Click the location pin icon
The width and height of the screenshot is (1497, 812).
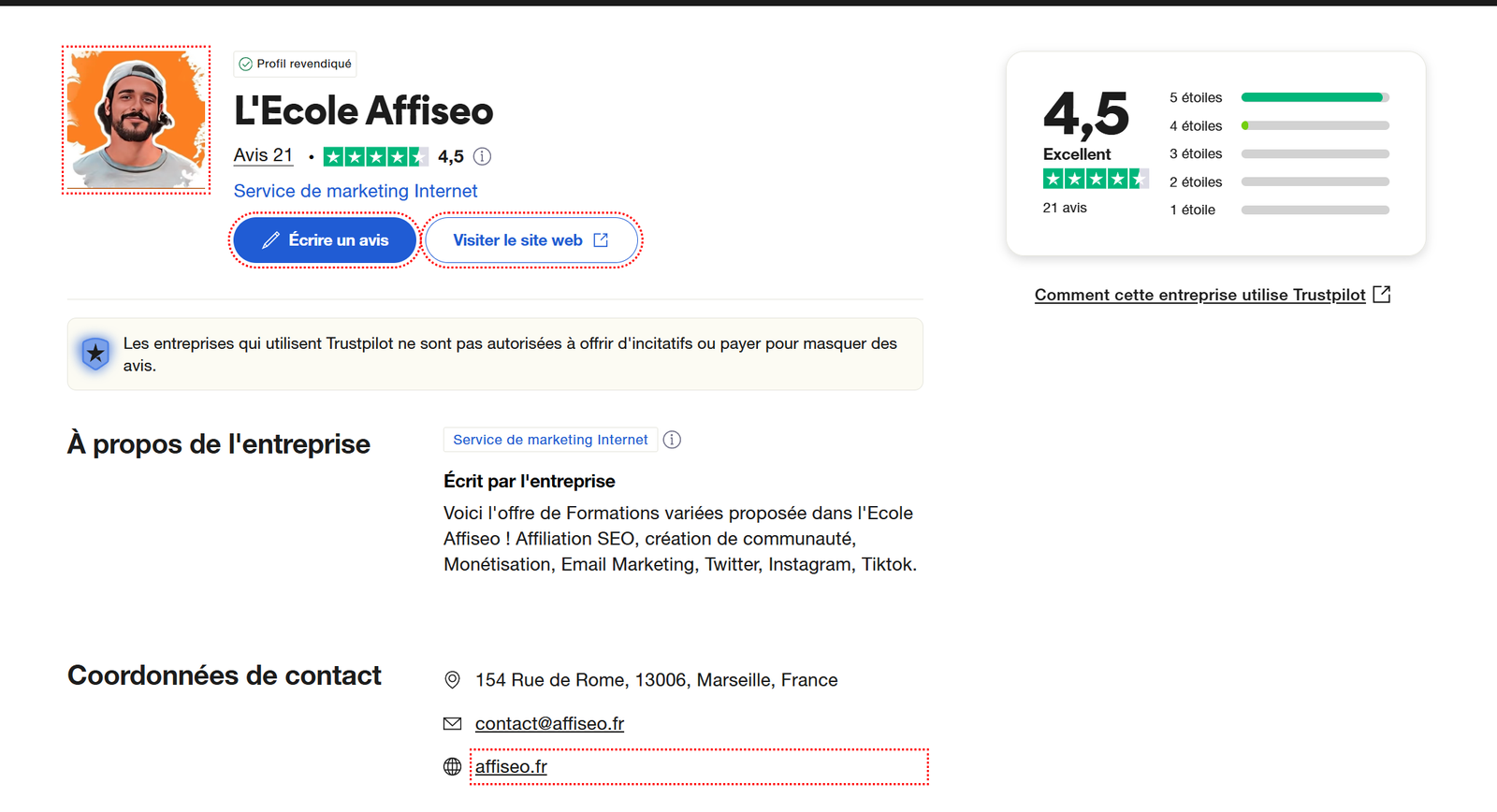tap(452, 680)
